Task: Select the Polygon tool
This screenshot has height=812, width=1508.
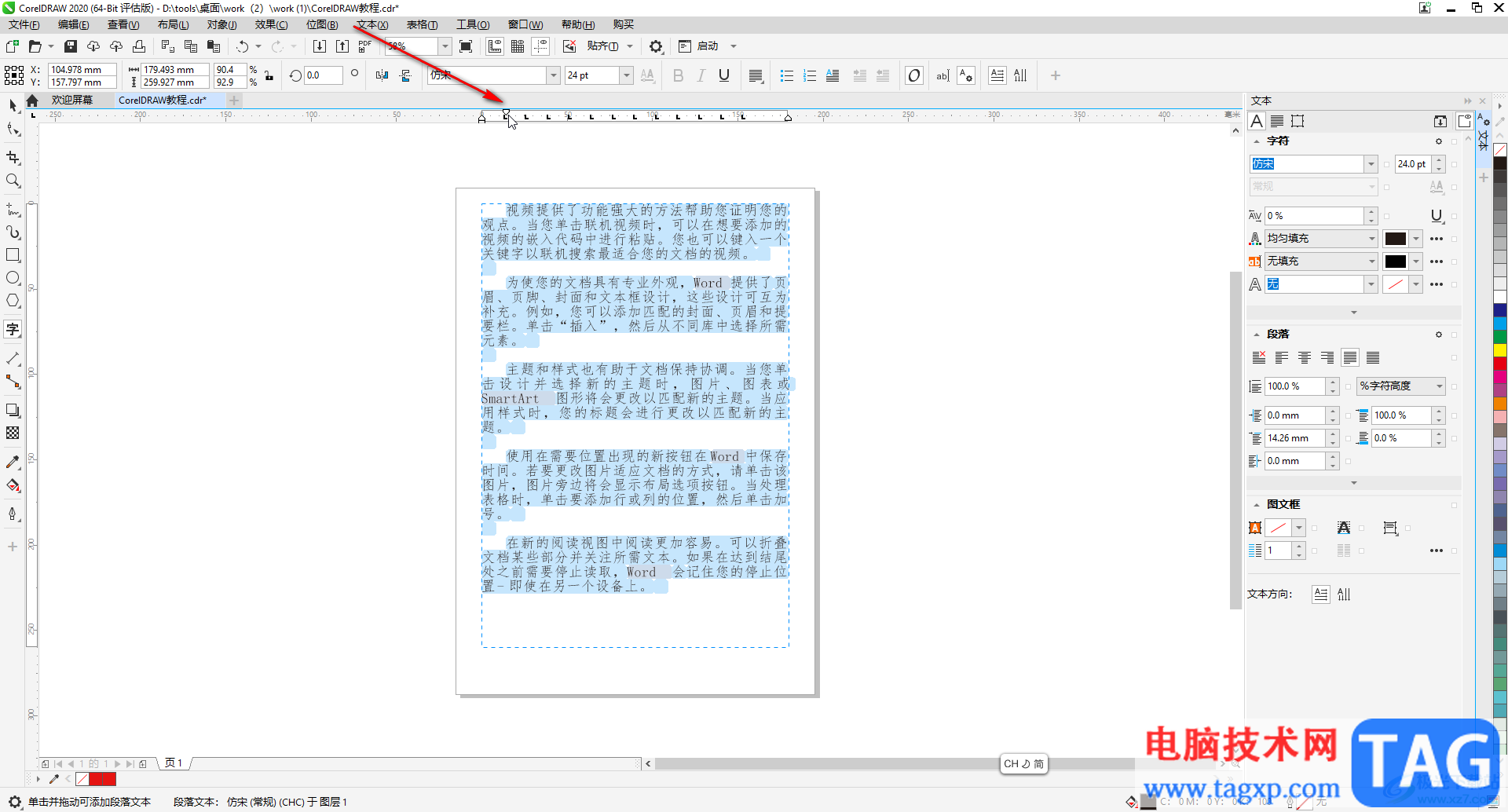Action: pos(13,301)
